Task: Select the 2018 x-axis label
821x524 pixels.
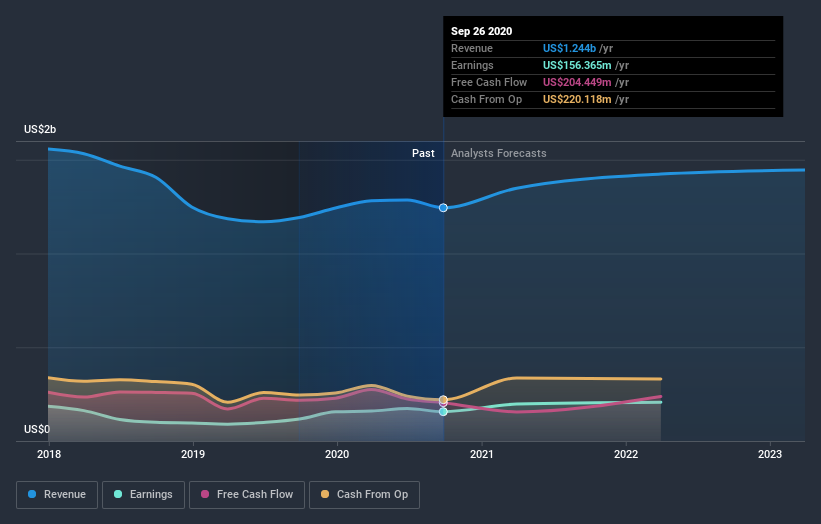Action: 49,454
